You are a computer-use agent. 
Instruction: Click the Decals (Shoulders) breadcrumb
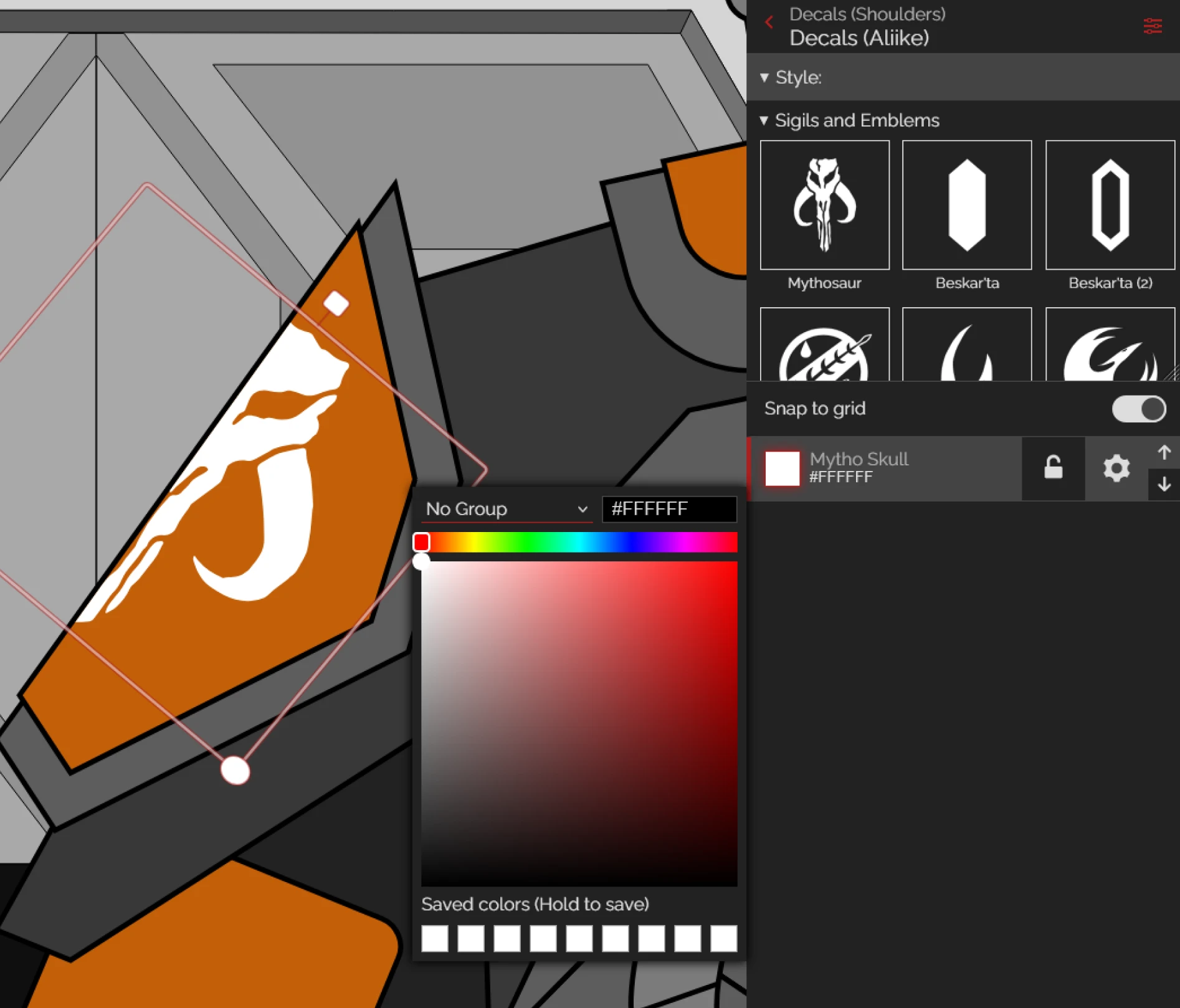[867, 14]
